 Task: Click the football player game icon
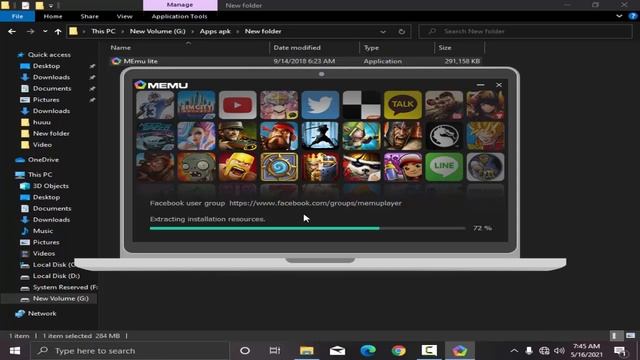155,105
